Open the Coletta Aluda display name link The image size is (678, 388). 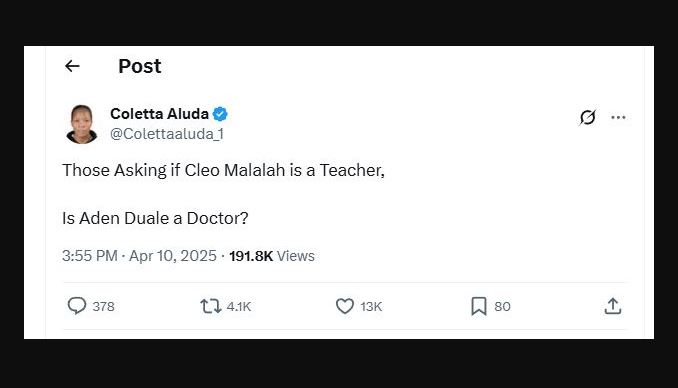[159, 114]
